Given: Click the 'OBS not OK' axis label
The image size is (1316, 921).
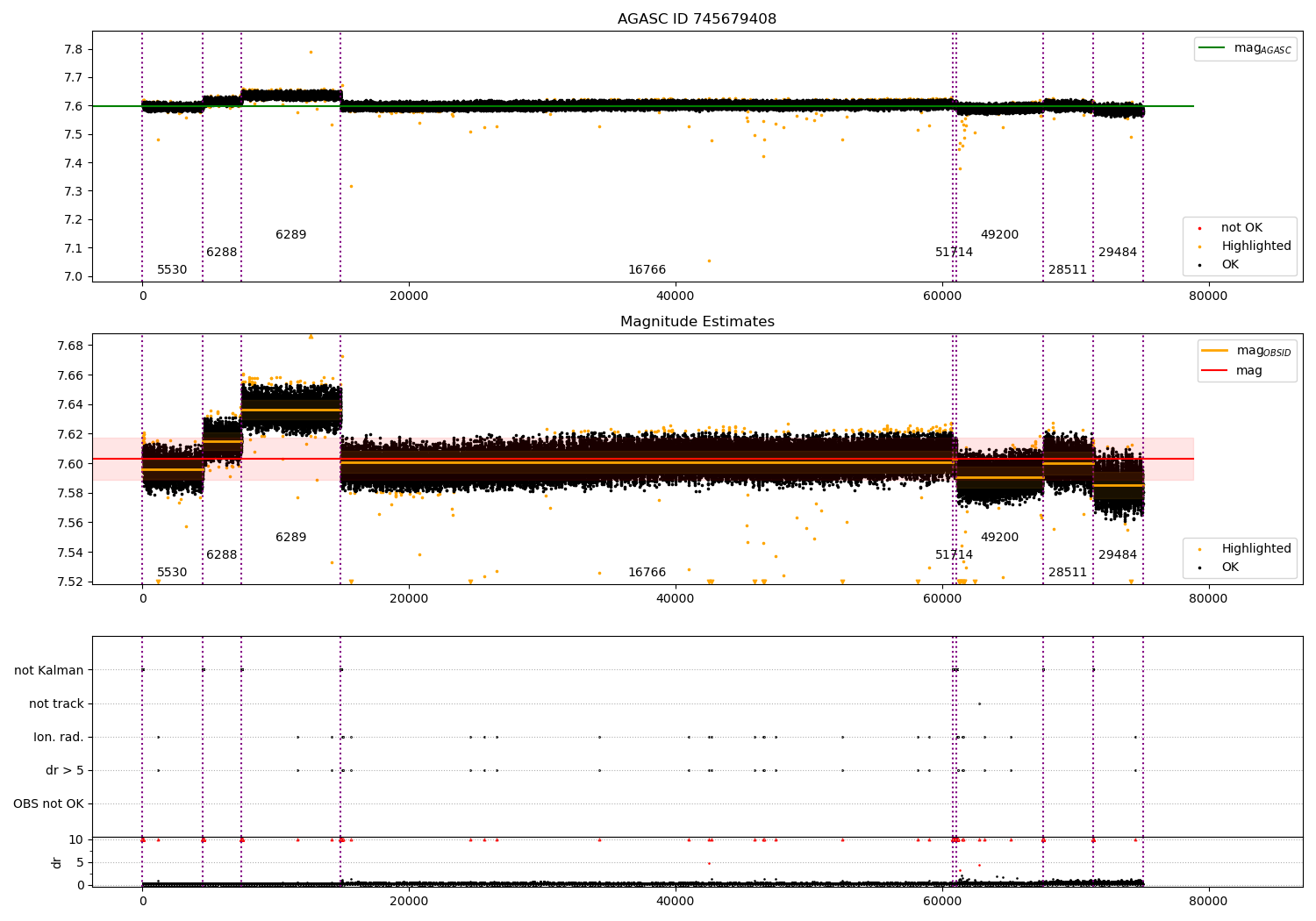Looking at the screenshot, I should [48, 803].
